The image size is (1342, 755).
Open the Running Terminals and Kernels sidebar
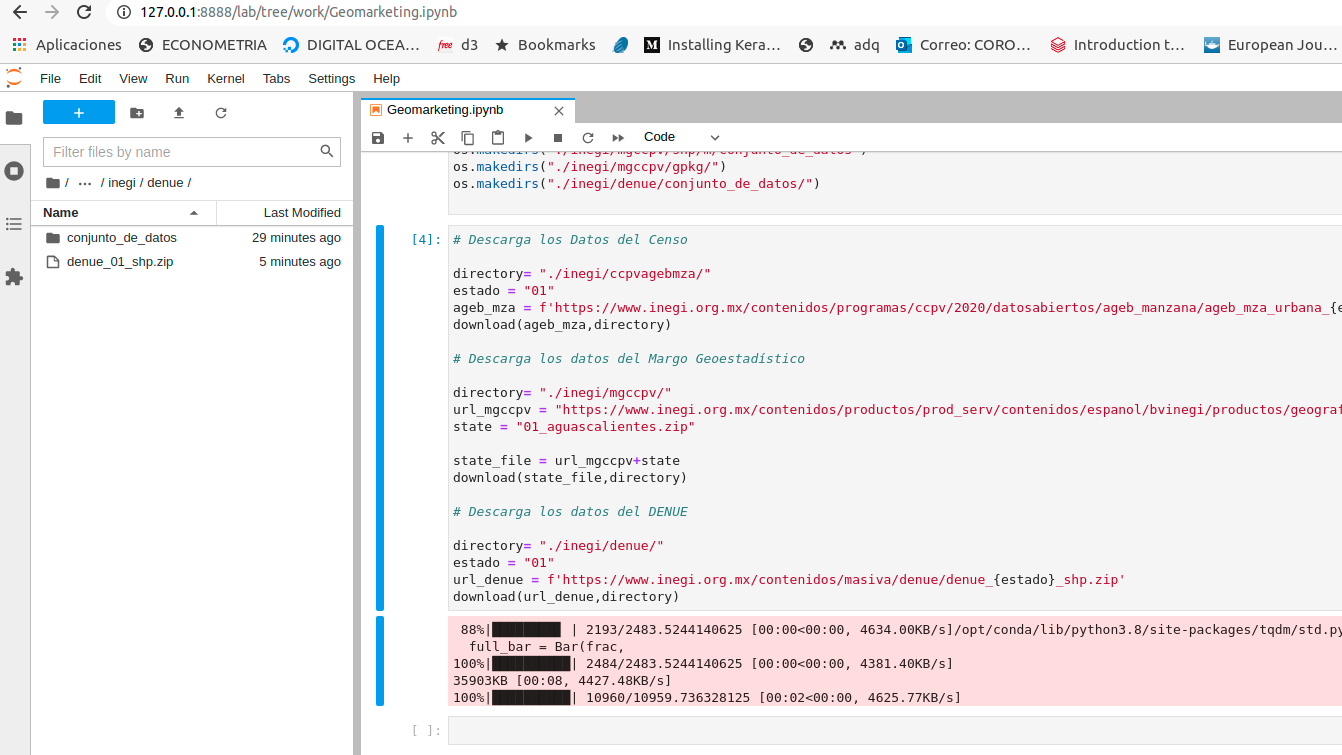pyautogui.click(x=14, y=170)
